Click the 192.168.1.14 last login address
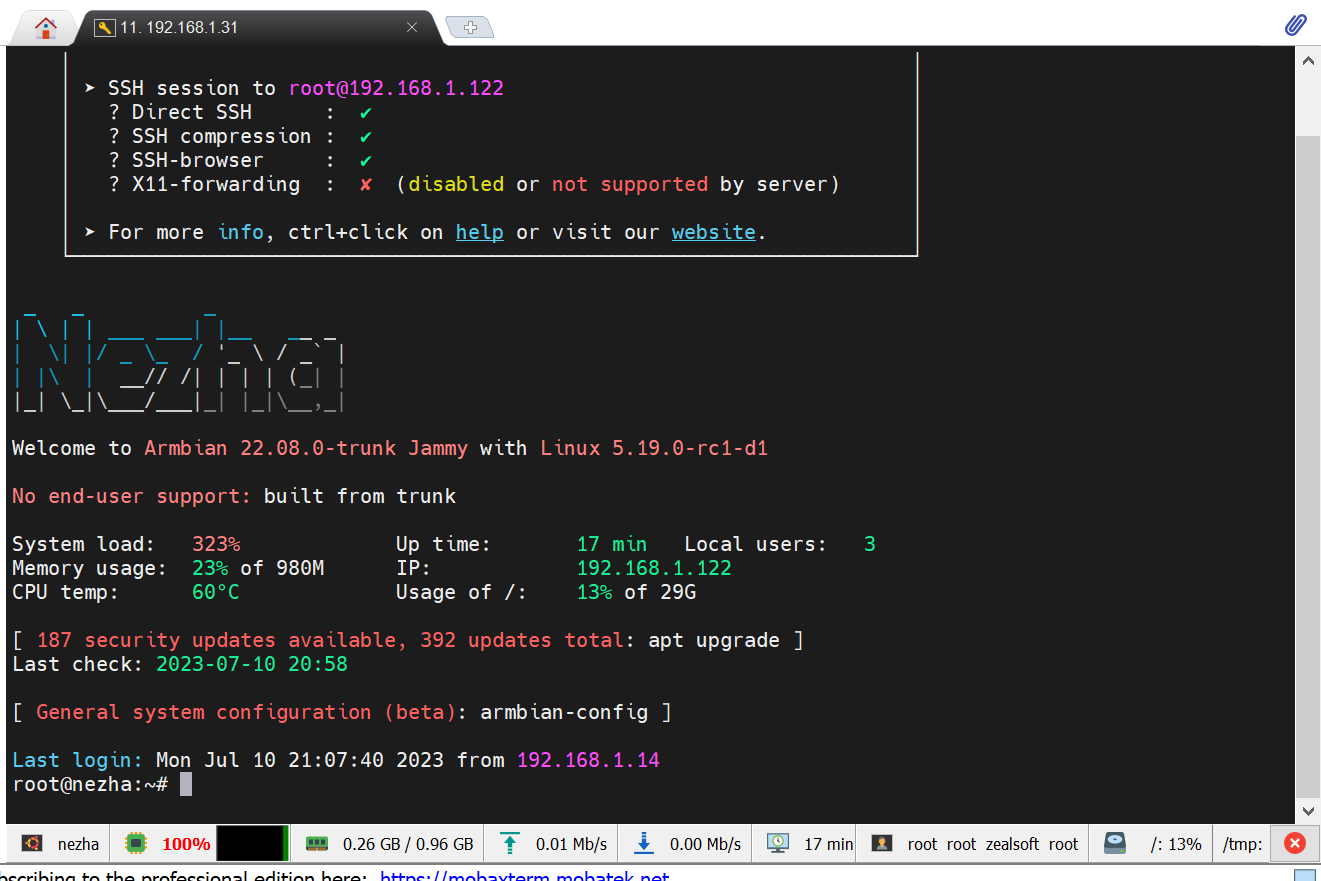The width and height of the screenshot is (1321, 881). tap(588, 760)
